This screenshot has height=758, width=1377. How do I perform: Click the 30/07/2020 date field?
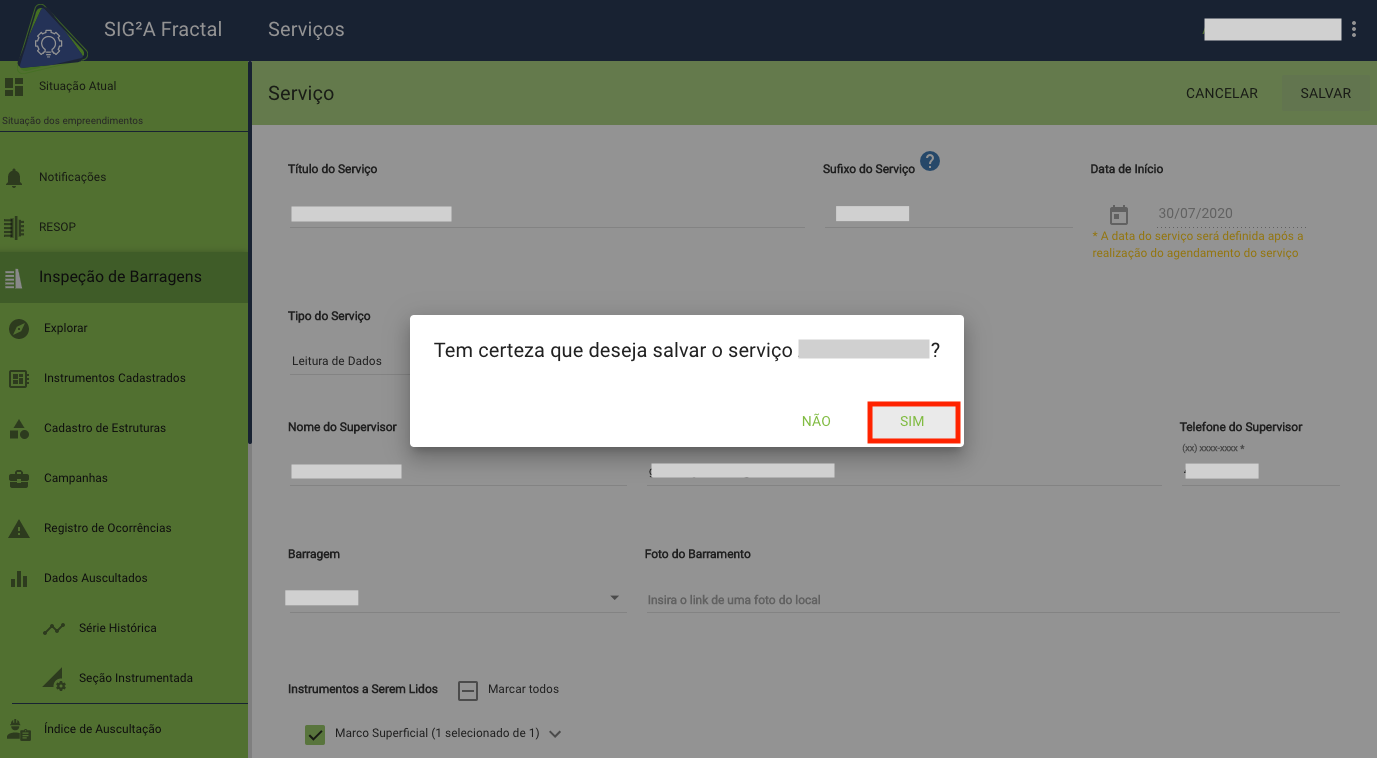coord(1231,213)
